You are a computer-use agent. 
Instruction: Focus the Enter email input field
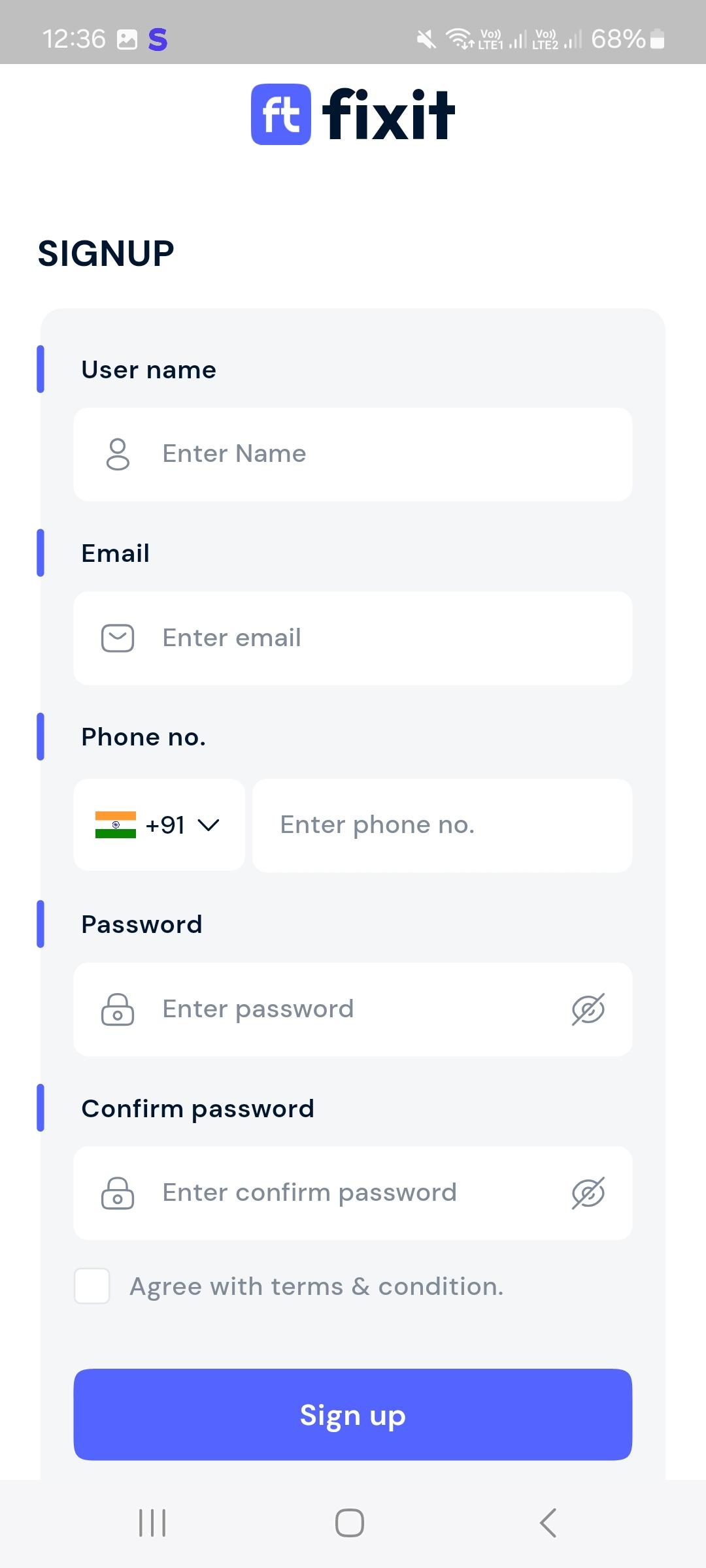[x=386, y=638]
